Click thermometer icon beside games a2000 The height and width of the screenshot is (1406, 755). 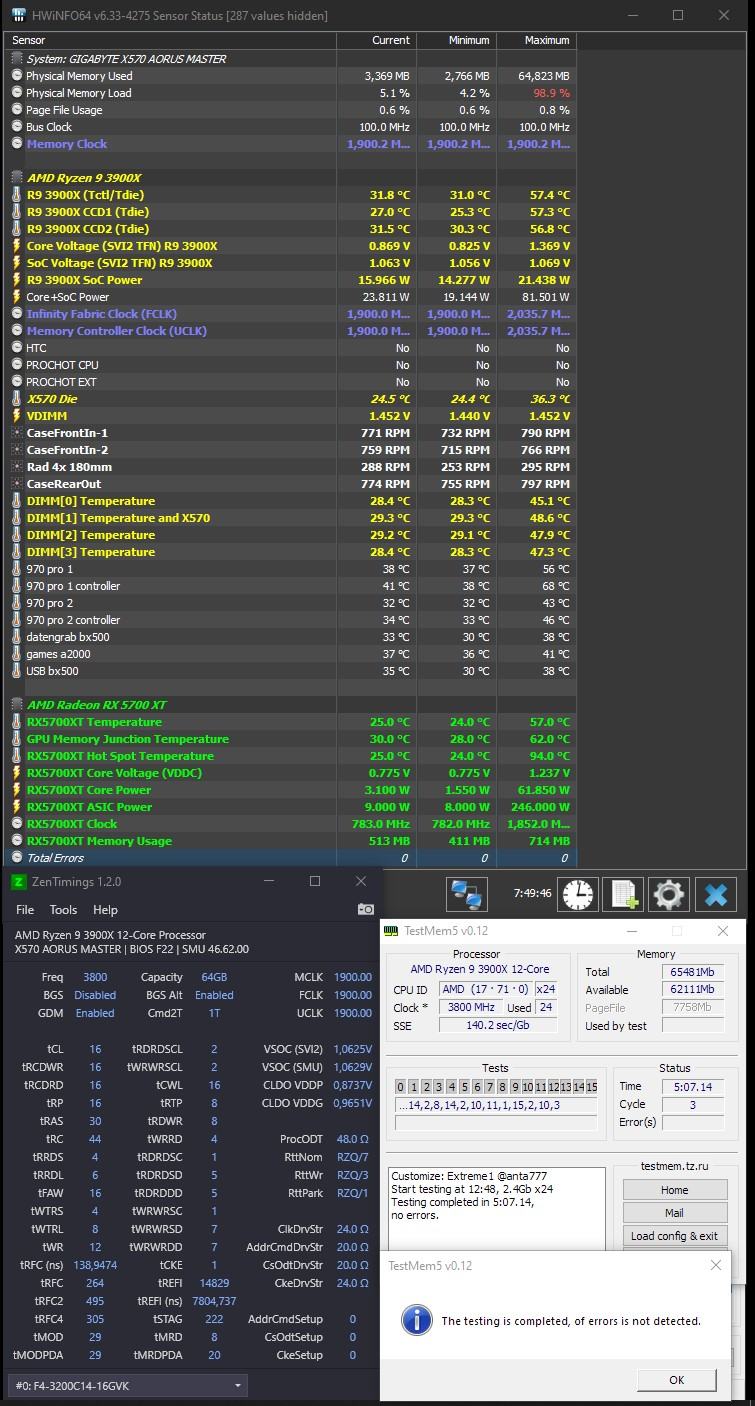(x=16, y=654)
